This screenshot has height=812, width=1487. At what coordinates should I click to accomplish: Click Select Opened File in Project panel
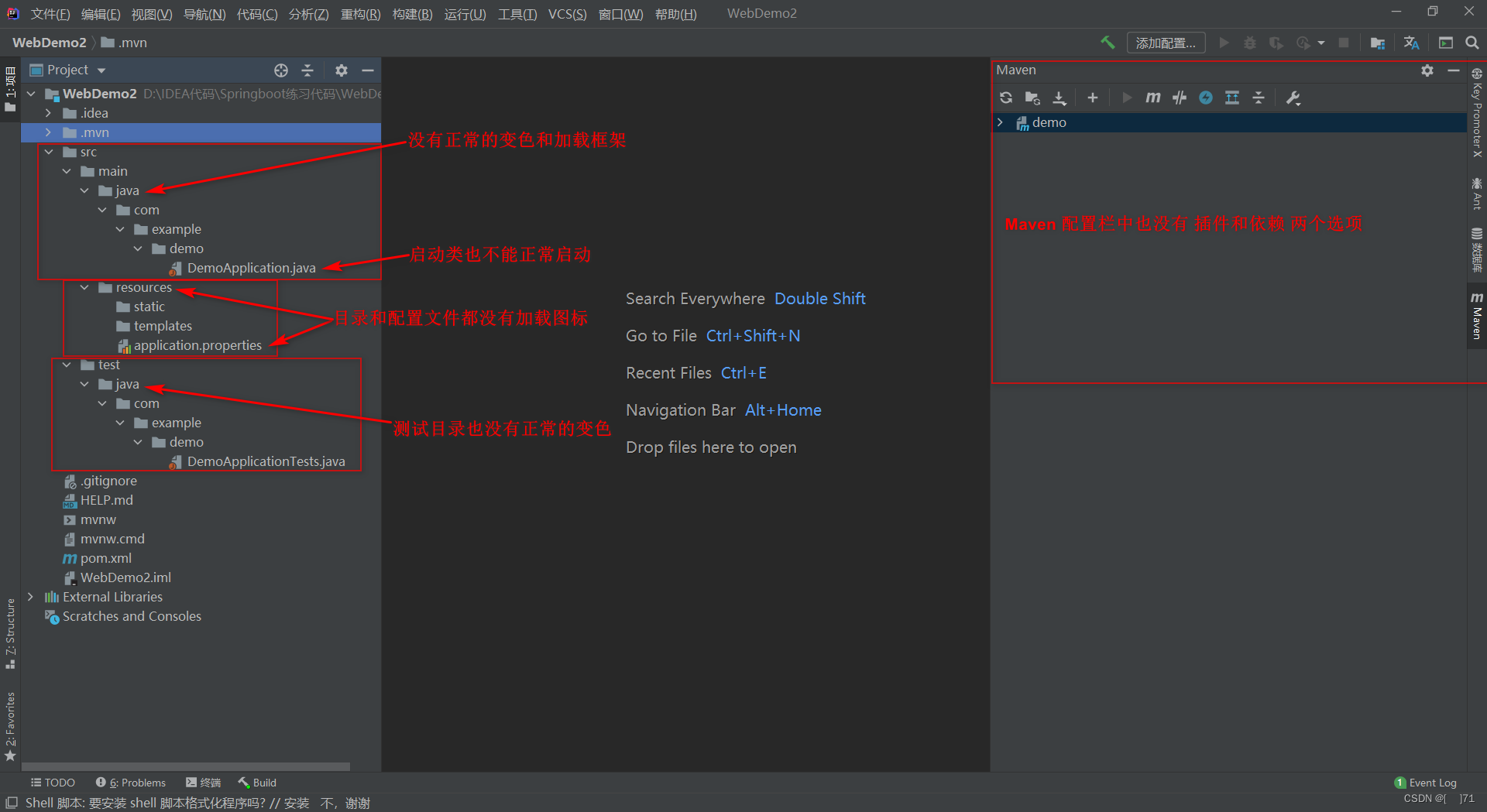pos(280,70)
